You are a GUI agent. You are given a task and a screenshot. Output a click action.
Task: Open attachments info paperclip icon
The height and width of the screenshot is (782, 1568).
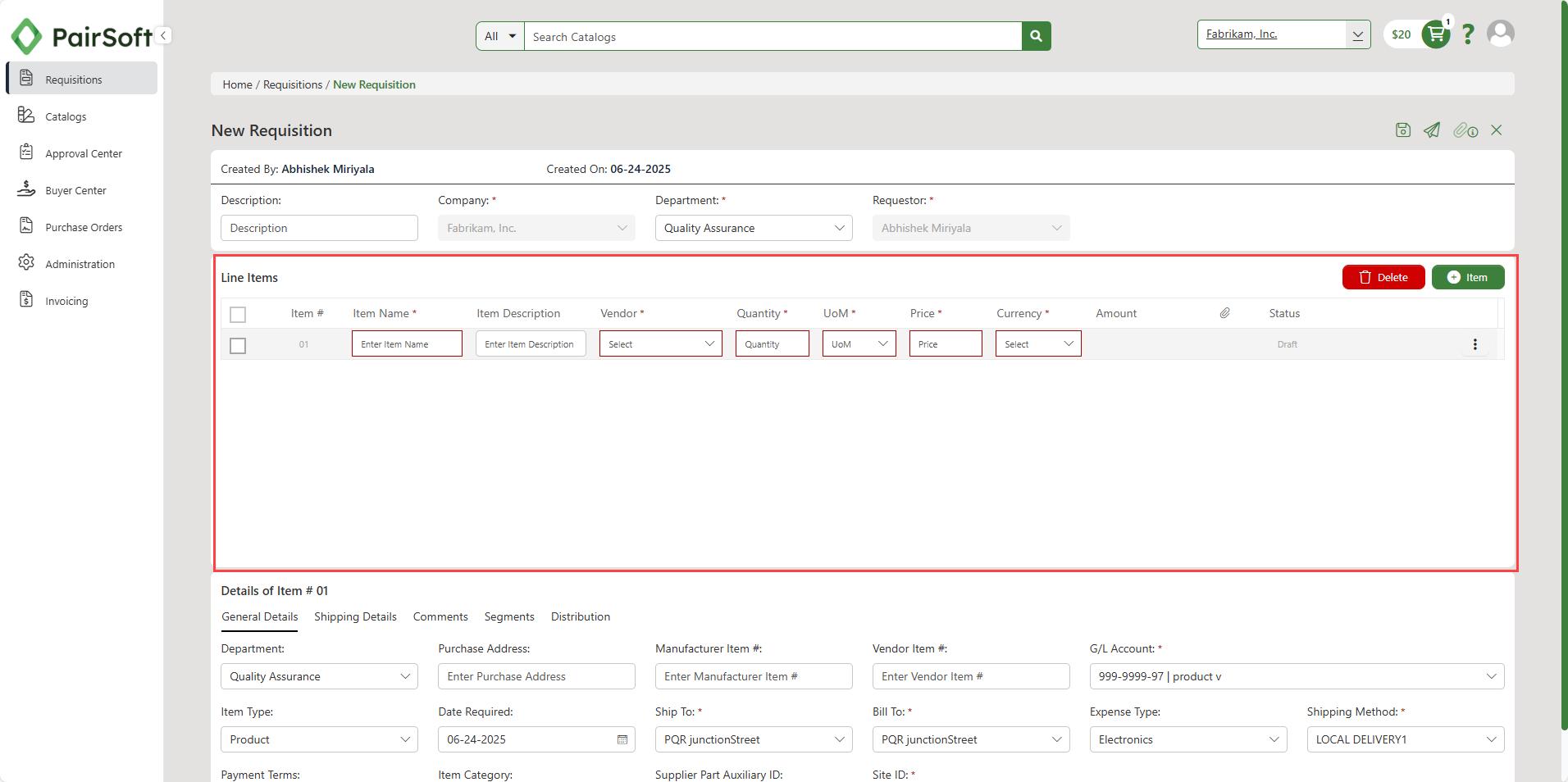pyautogui.click(x=1465, y=130)
